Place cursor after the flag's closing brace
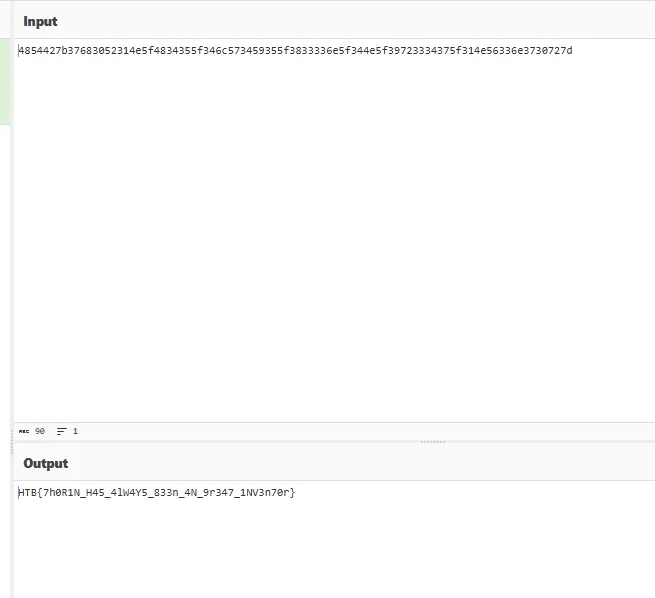 point(296,492)
